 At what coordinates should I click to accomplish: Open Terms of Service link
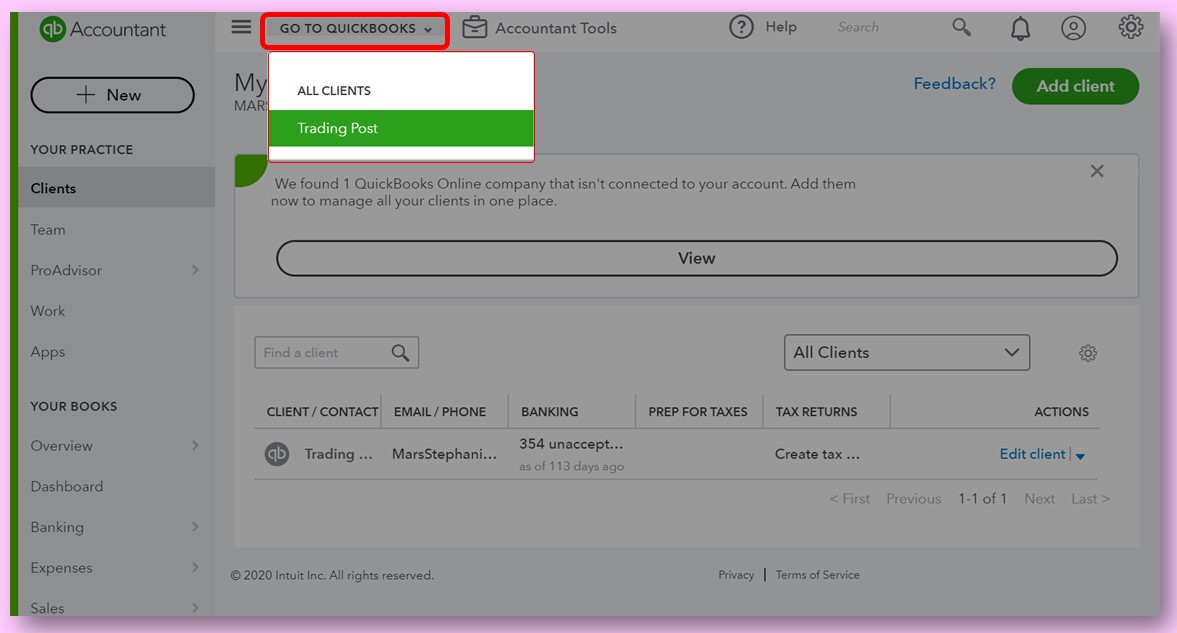click(817, 574)
